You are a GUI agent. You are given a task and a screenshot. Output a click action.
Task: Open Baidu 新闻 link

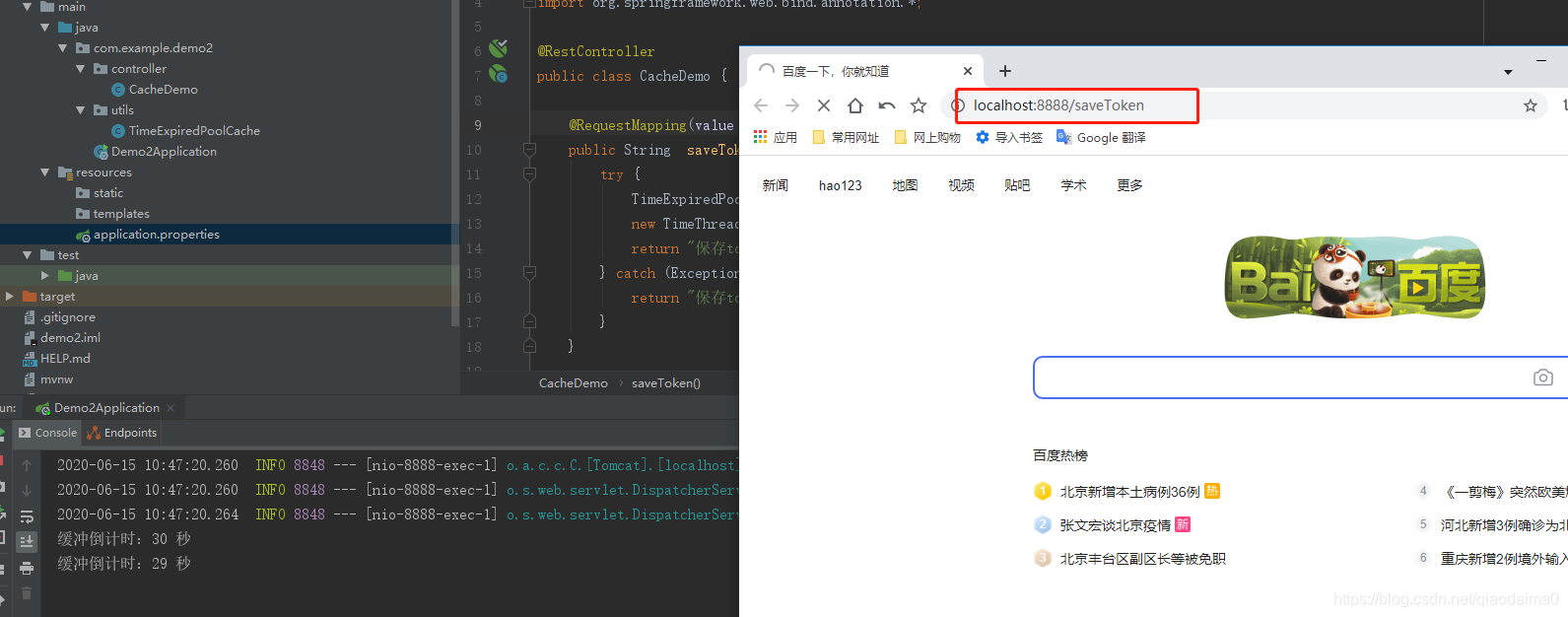click(776, 185)
